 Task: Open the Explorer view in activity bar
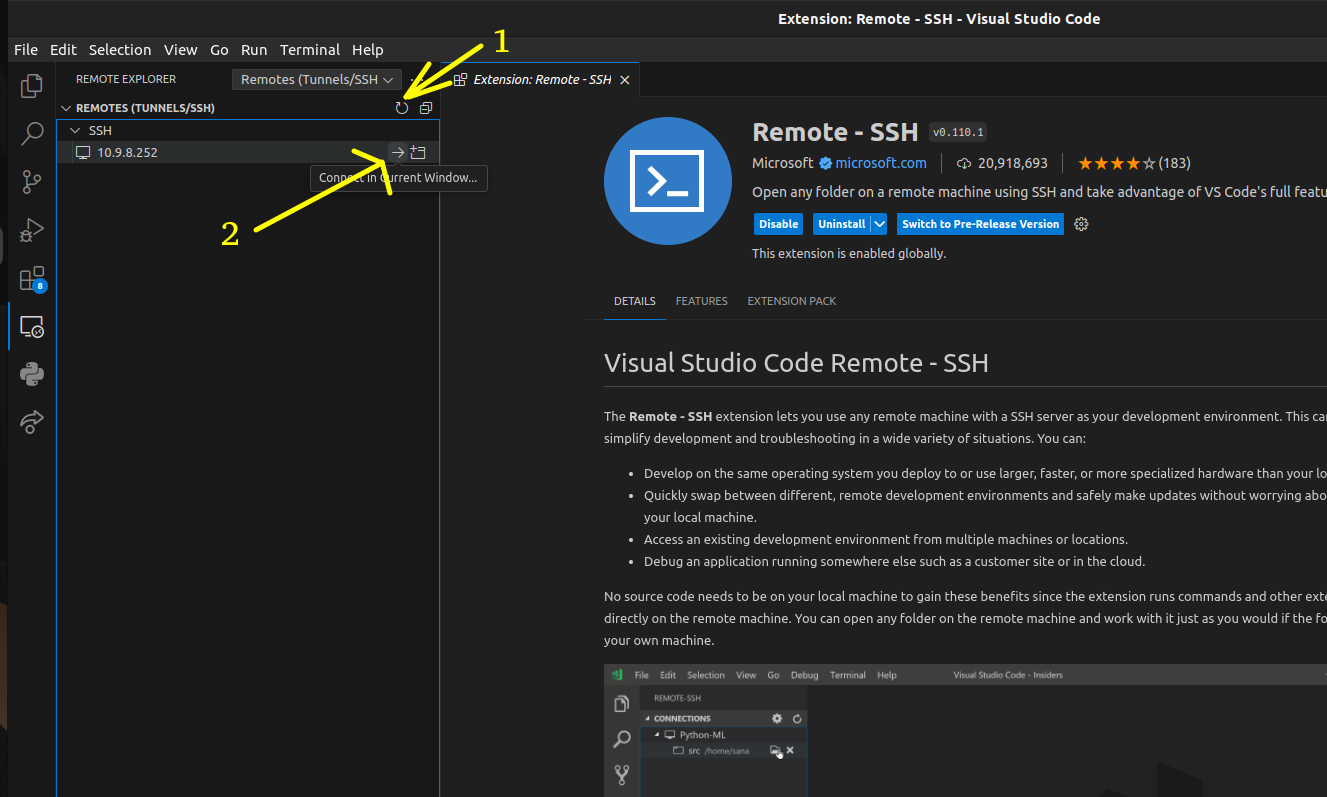[32, 86]
